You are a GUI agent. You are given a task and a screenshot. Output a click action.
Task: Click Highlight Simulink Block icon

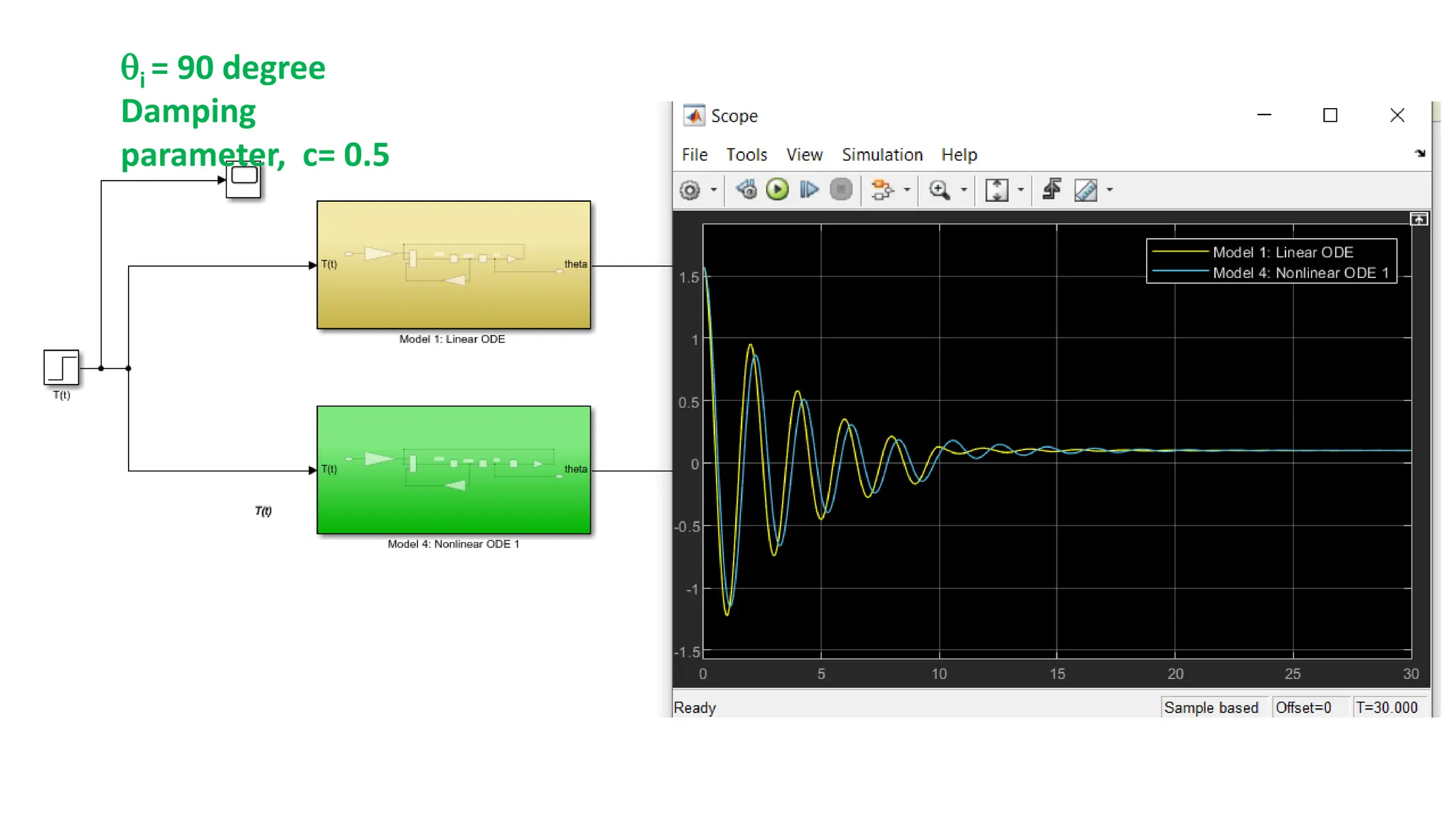(882, 189)
